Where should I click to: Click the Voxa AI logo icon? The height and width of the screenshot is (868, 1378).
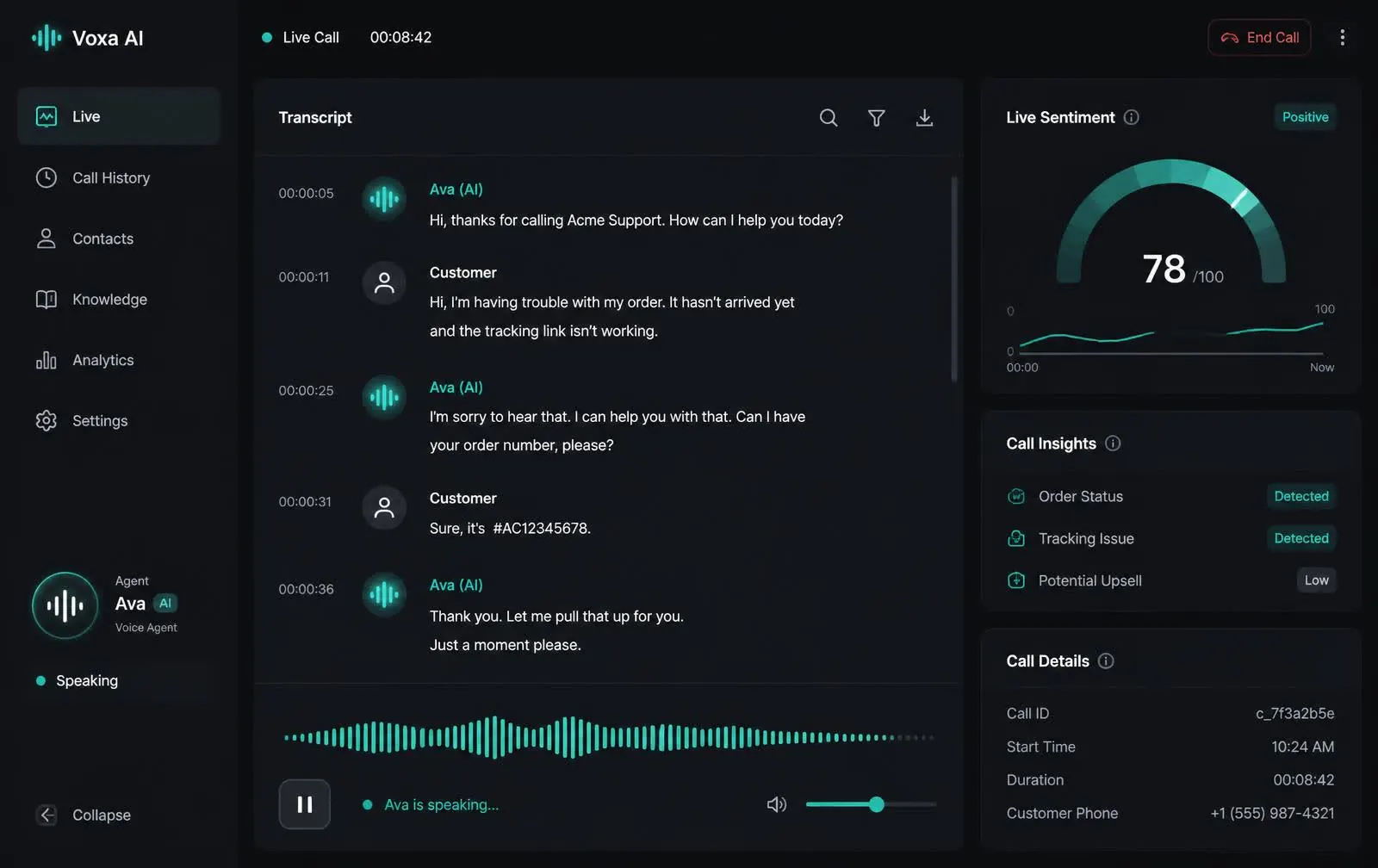pyautogui.click(x=47, y=38)
